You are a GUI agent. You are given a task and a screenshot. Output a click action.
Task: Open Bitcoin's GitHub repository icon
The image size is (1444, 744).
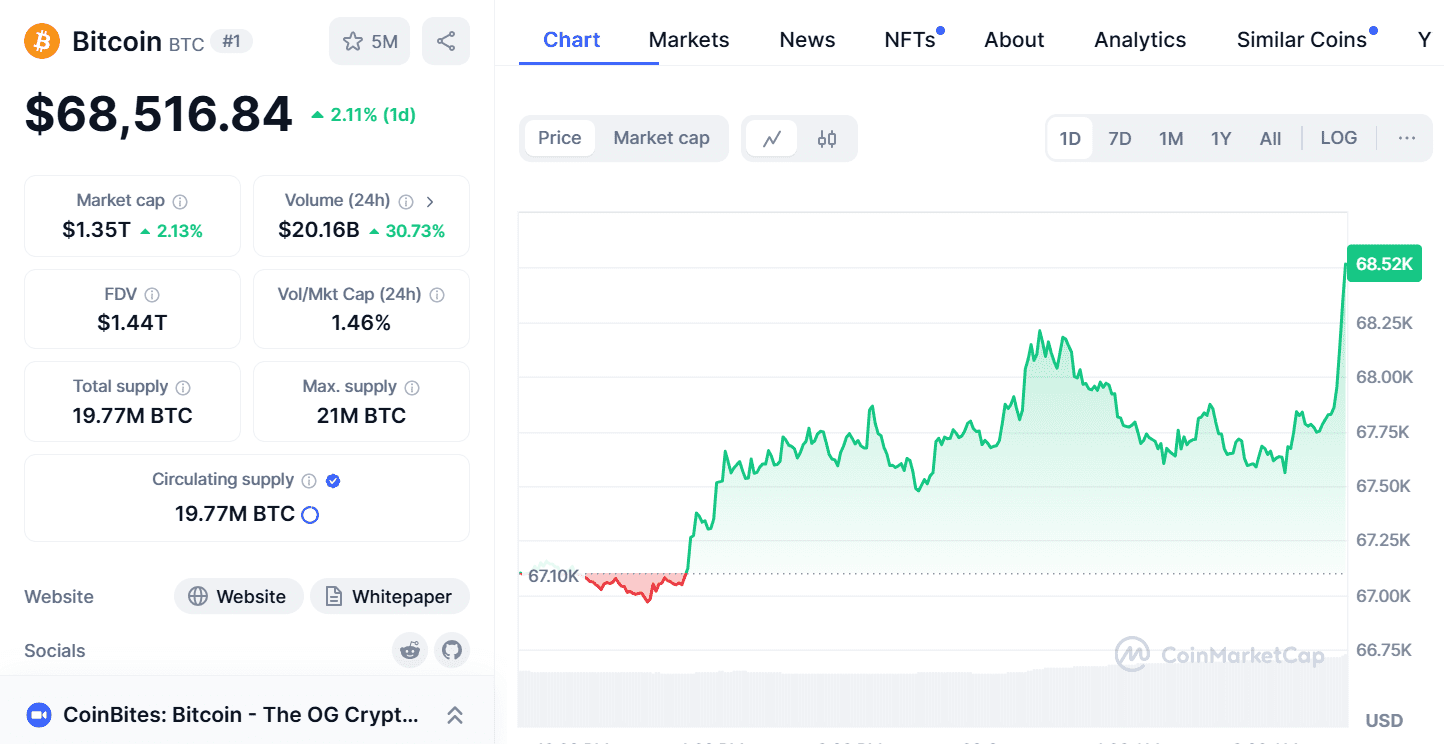pos(452,650)
